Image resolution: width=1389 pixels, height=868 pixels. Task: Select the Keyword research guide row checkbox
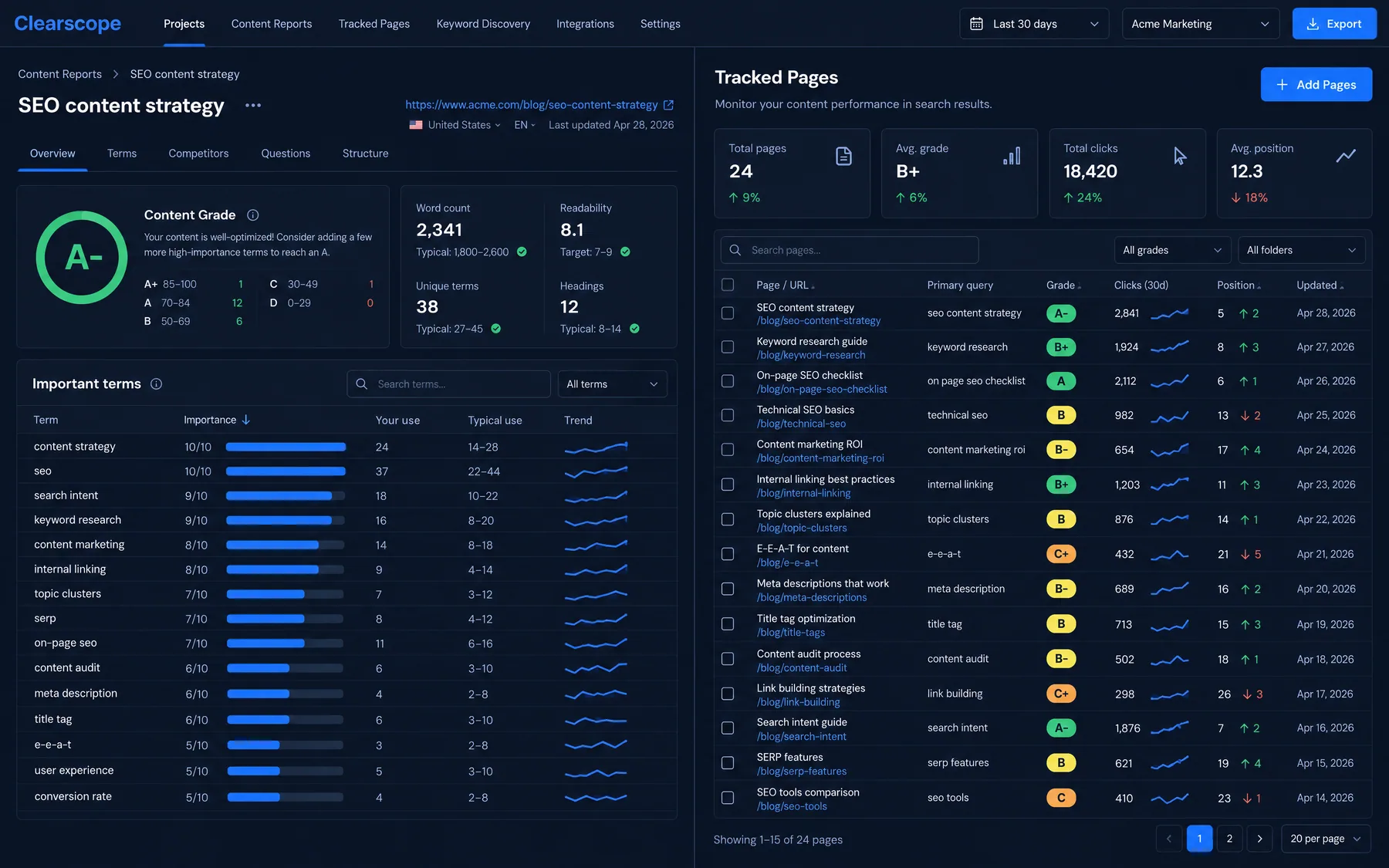728,347
